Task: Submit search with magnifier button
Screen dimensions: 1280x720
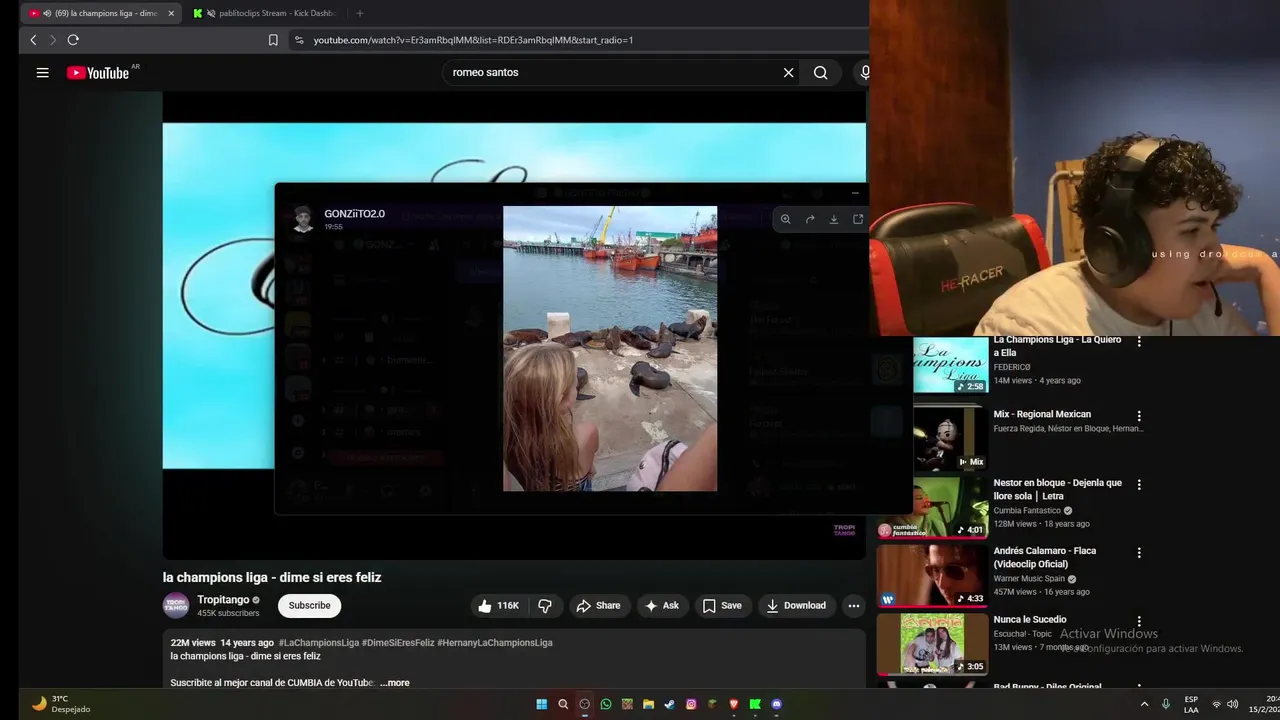Action: pos(820,72)
